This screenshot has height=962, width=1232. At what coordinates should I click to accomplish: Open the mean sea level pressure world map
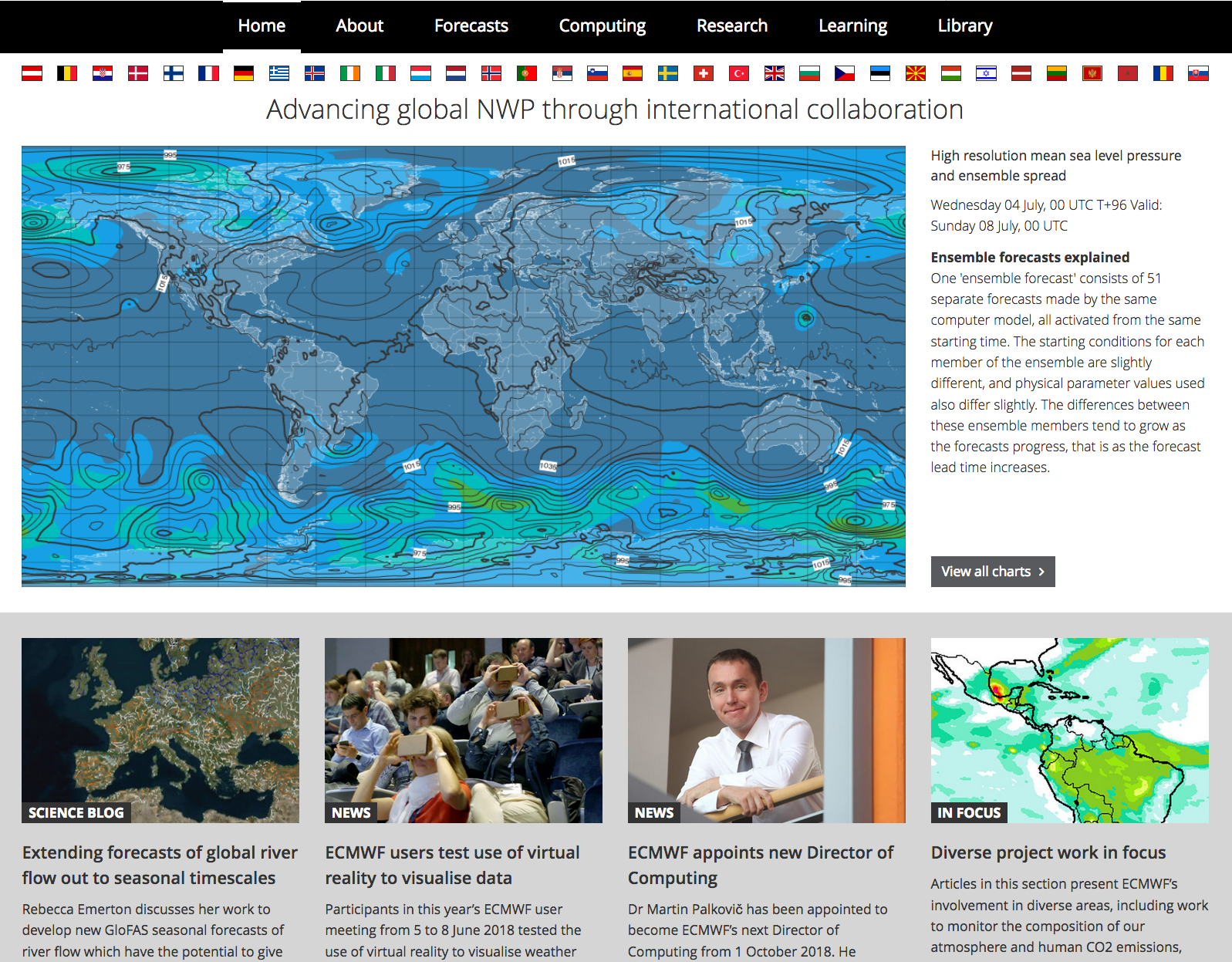[464, 366]
